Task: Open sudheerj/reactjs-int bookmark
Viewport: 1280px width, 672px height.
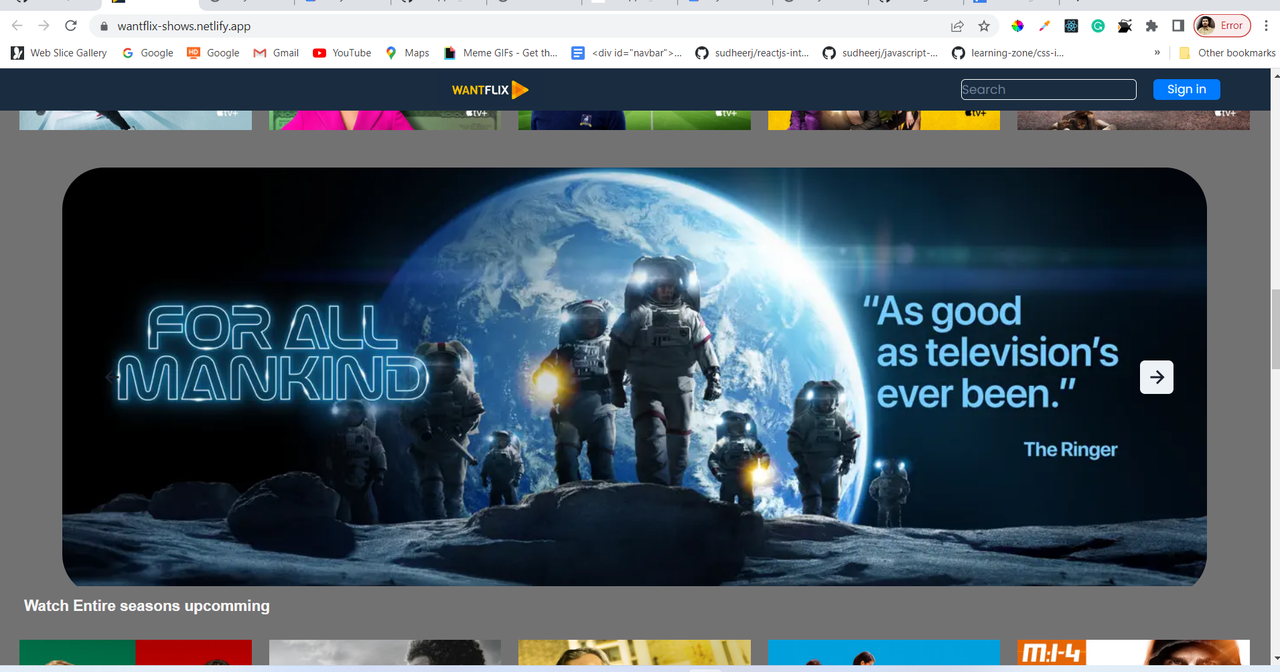Action: (752, 53)
